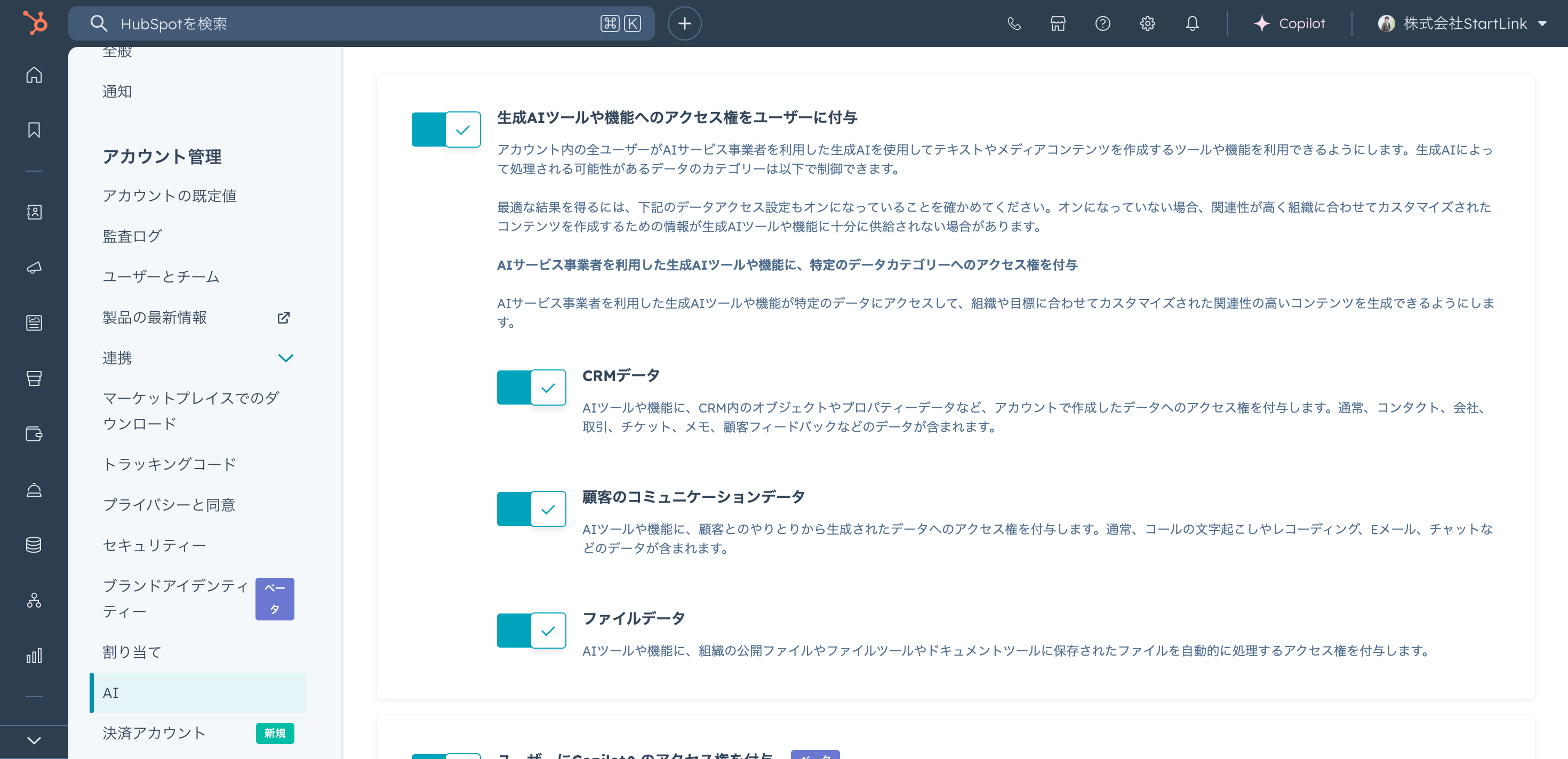1568x759 pixels.
Task: Open the settings gear icon
Action: tap(1147, 23)
